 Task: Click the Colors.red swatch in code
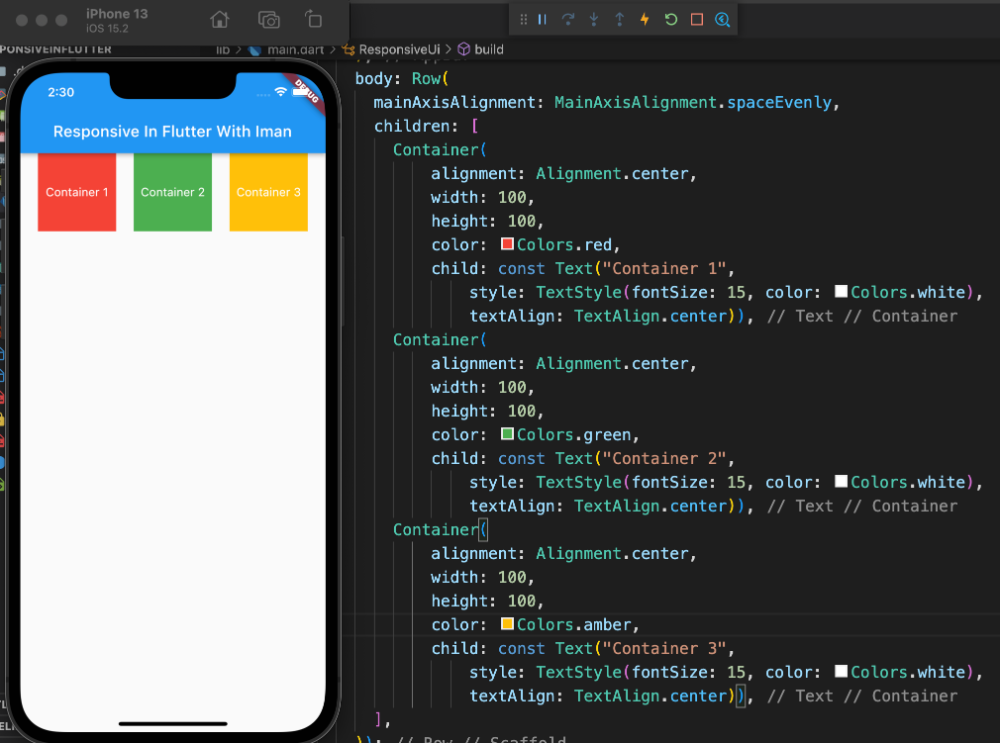click(508, 244)
